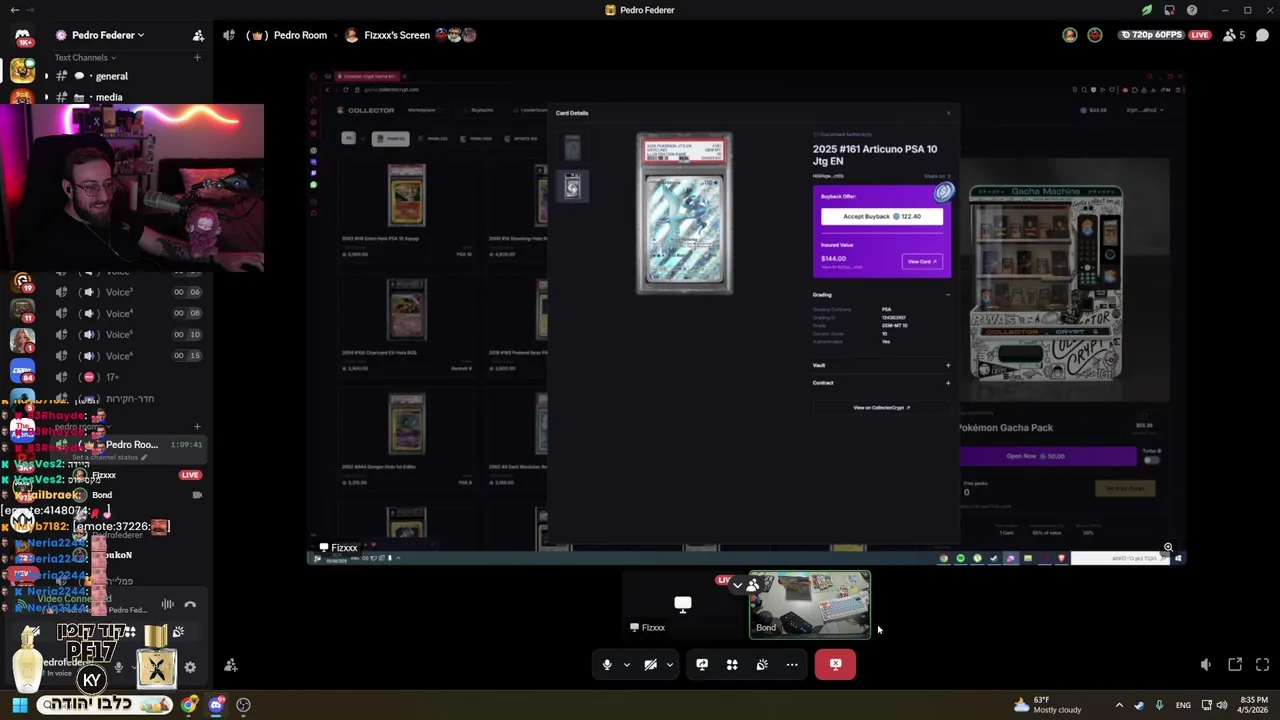The width and height of the screenshot is (1280, 720).
Task: Collapse participant thumbnails with chevron
Action: click(738, 585)
